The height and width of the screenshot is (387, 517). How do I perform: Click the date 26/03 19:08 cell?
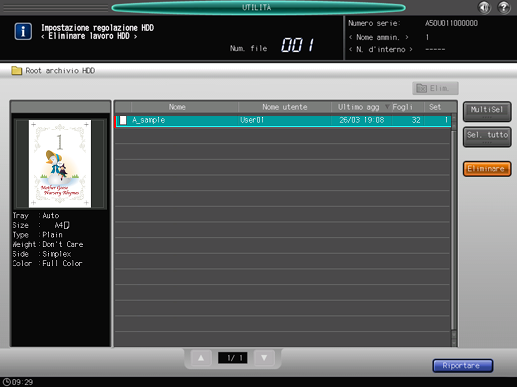362,120
